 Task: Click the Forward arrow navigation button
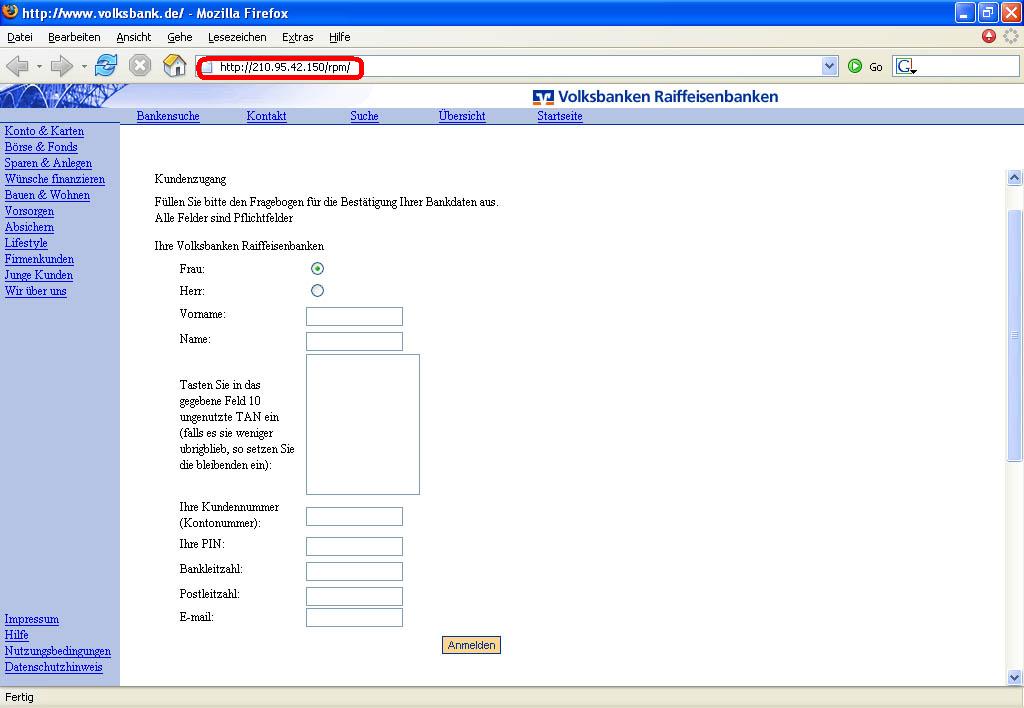tap(62, 66)
